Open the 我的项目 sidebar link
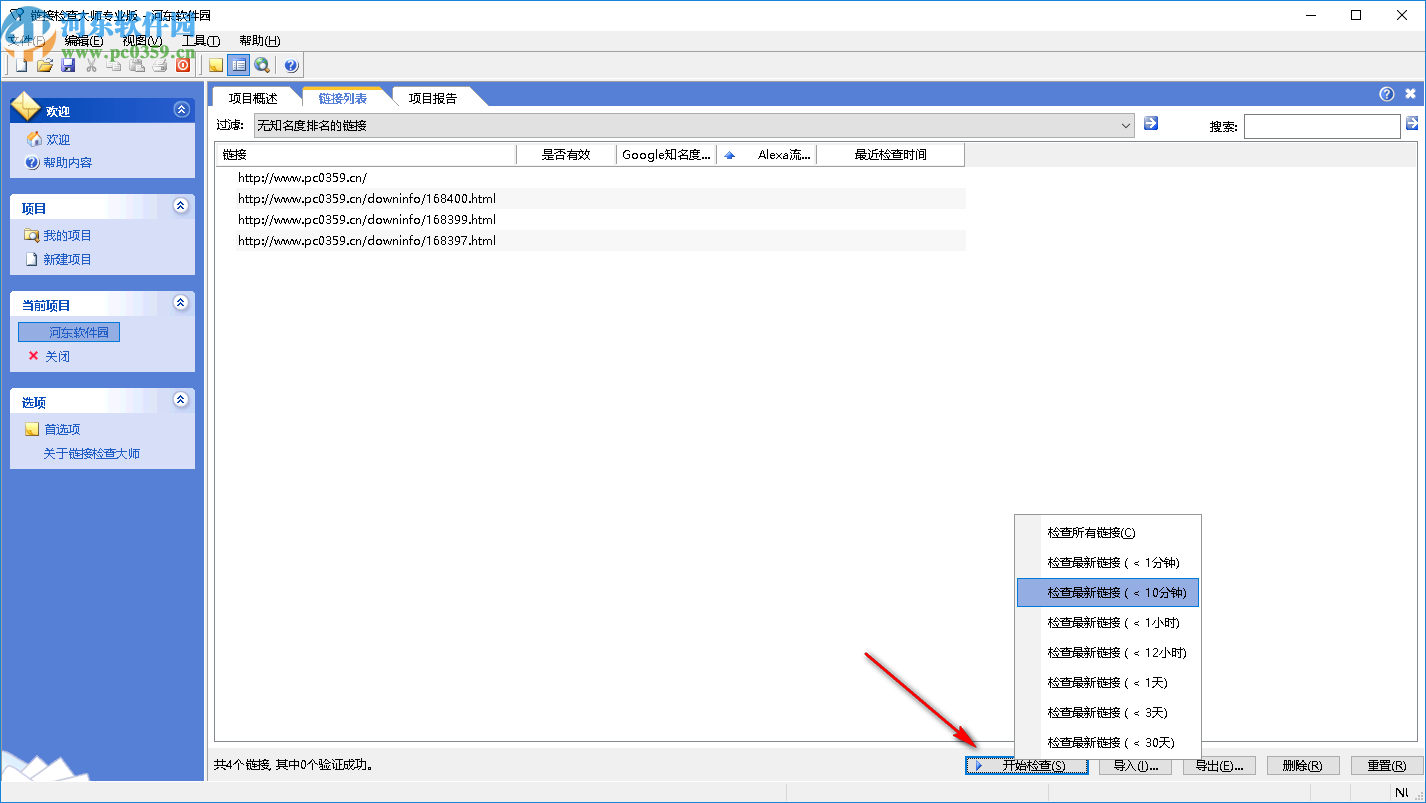Image resolution: width=1426 pixels, height=803 pixels. [67, 236]
